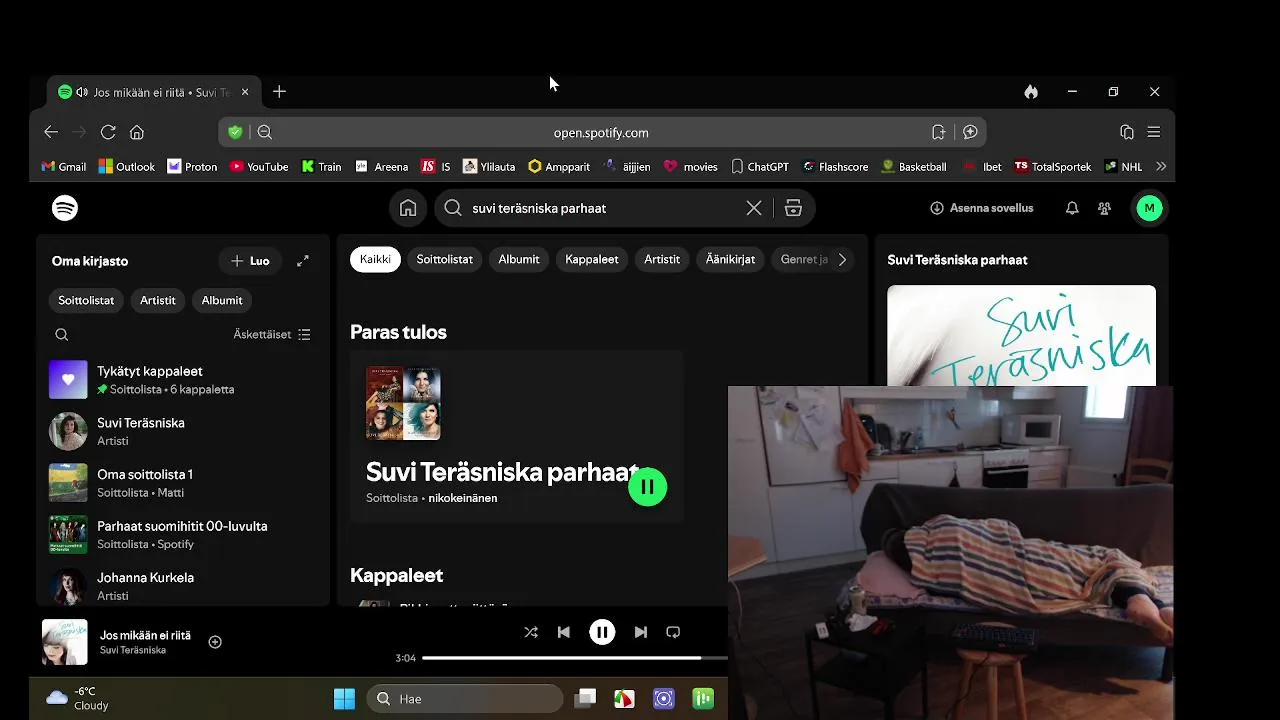Viewport: 1280px width, 720px height.
Task: Open the YouTube bookmark
Action: click(259, 167)
